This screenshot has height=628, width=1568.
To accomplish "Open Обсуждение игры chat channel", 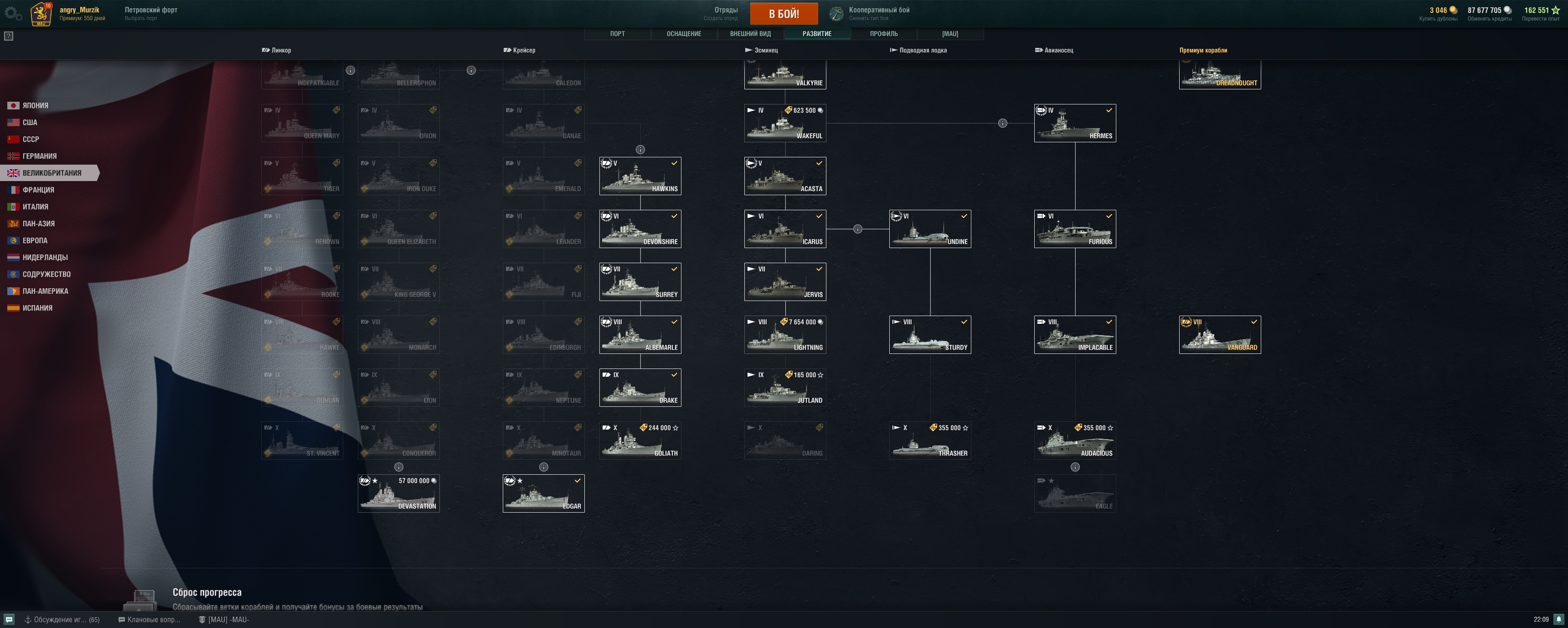I will coord(62,619).
